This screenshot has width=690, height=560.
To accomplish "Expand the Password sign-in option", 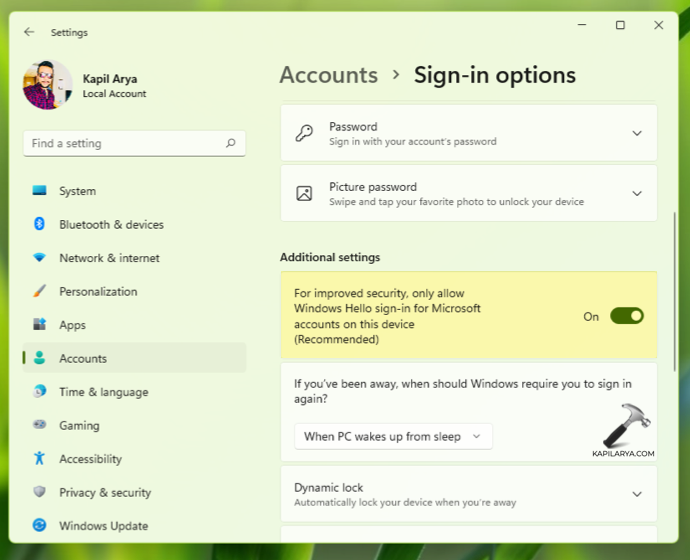I will point(636,133).
